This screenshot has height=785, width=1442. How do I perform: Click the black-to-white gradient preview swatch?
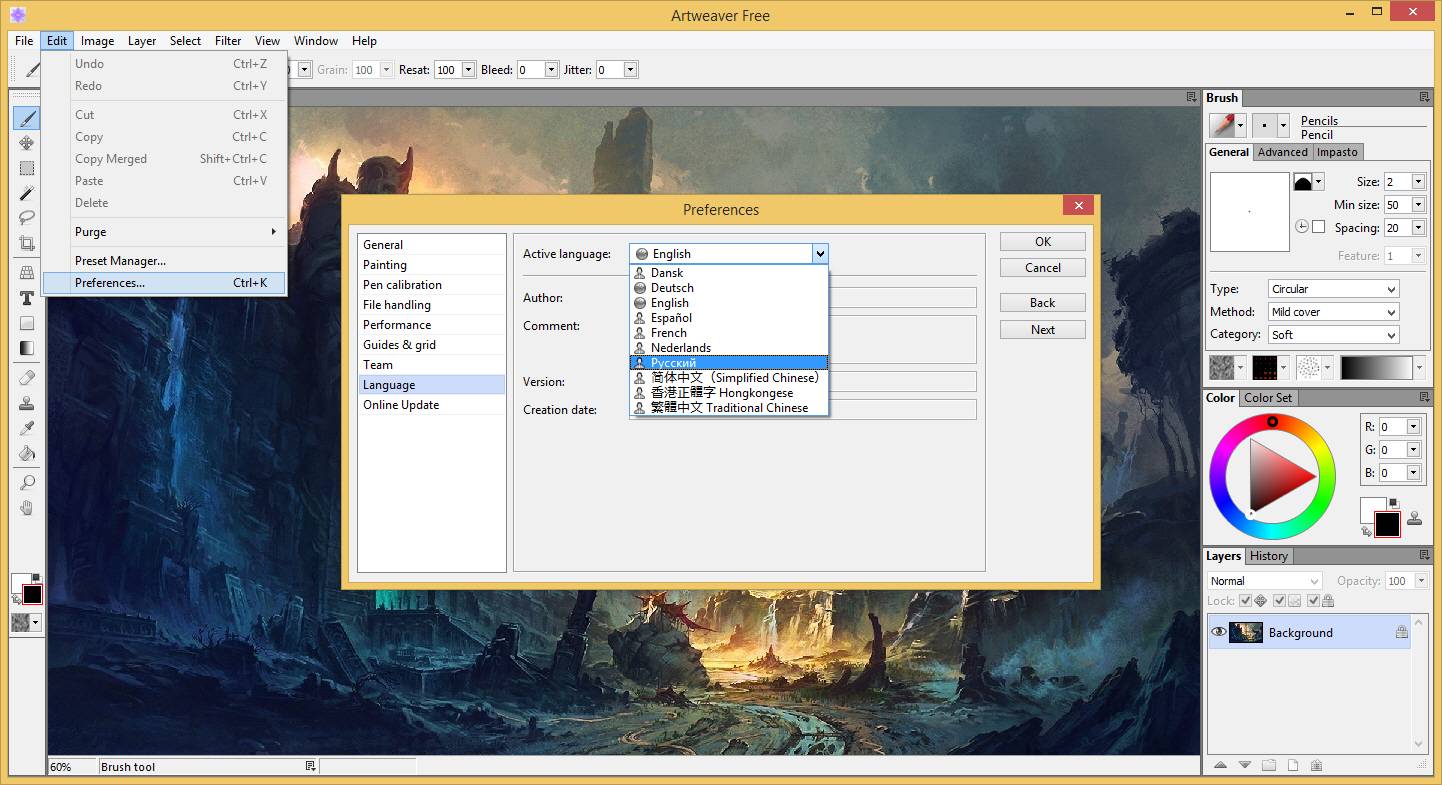click(1377, 367)
